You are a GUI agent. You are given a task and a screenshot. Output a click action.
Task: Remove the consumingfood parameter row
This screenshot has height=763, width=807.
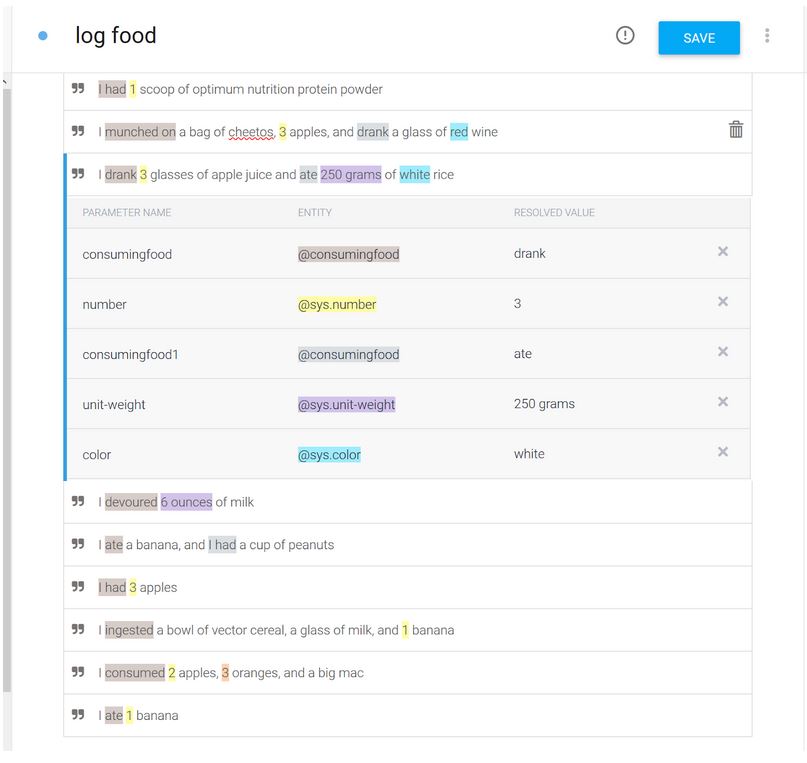click(722, 252)
